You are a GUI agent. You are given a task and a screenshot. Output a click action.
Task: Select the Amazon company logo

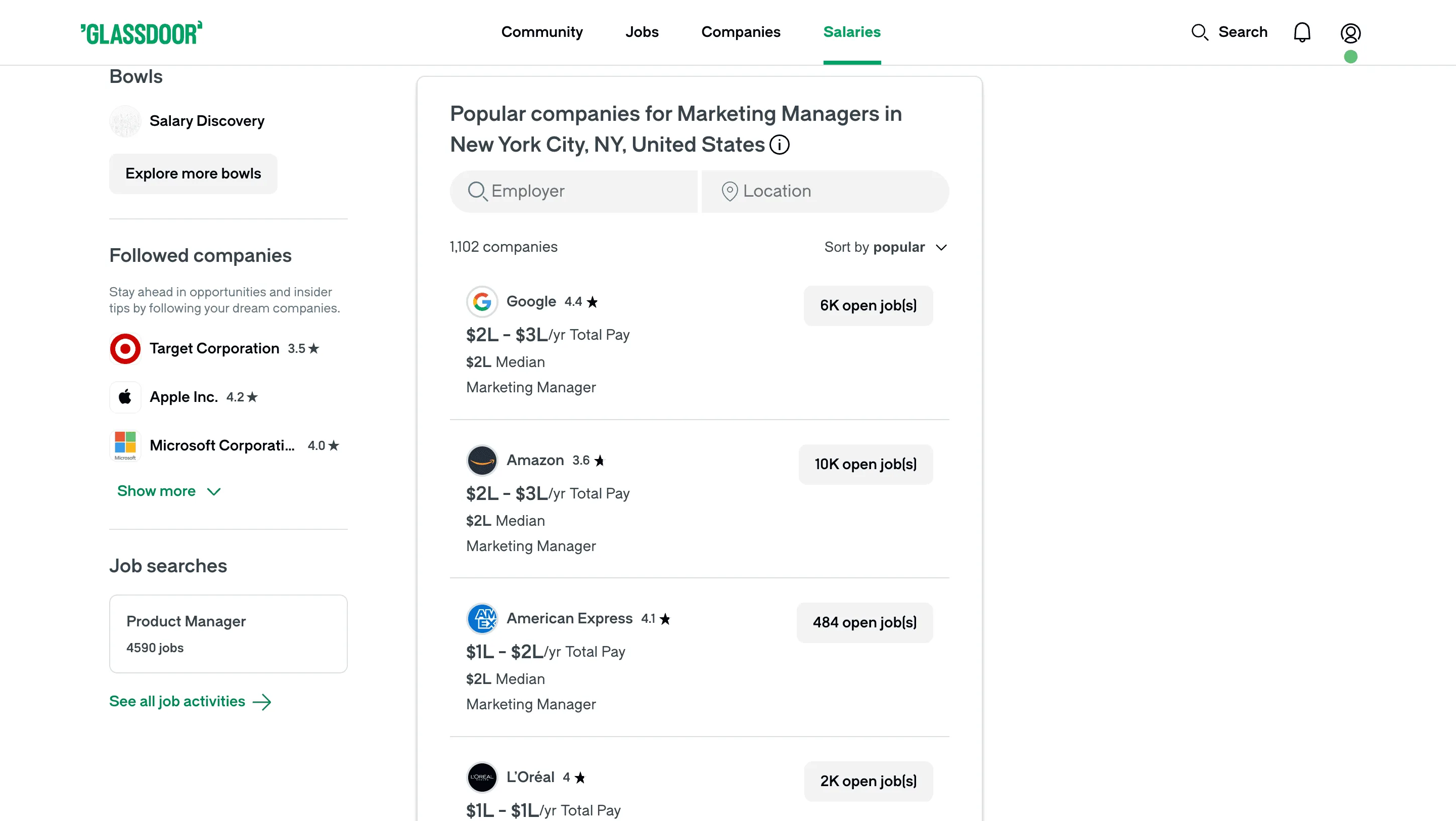[482, 460]
